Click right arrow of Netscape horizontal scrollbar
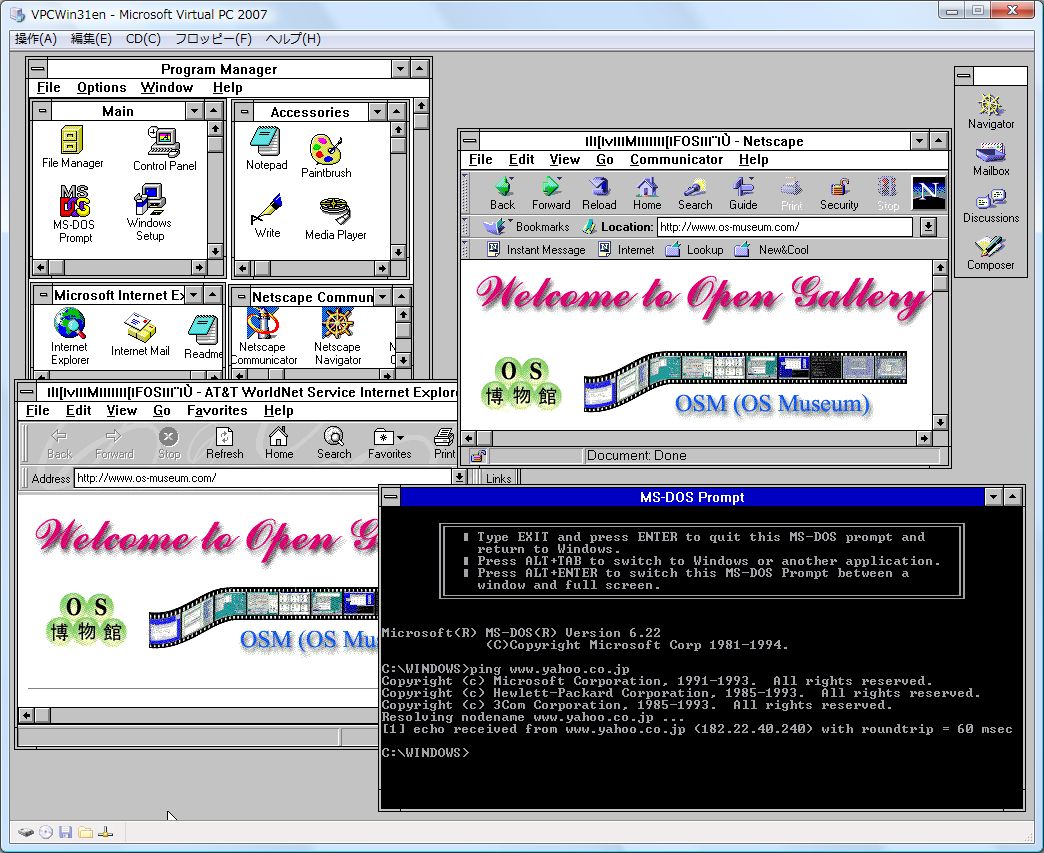Image resolution: width=1044 pixels, height=853 pixels. pos(923,438)
